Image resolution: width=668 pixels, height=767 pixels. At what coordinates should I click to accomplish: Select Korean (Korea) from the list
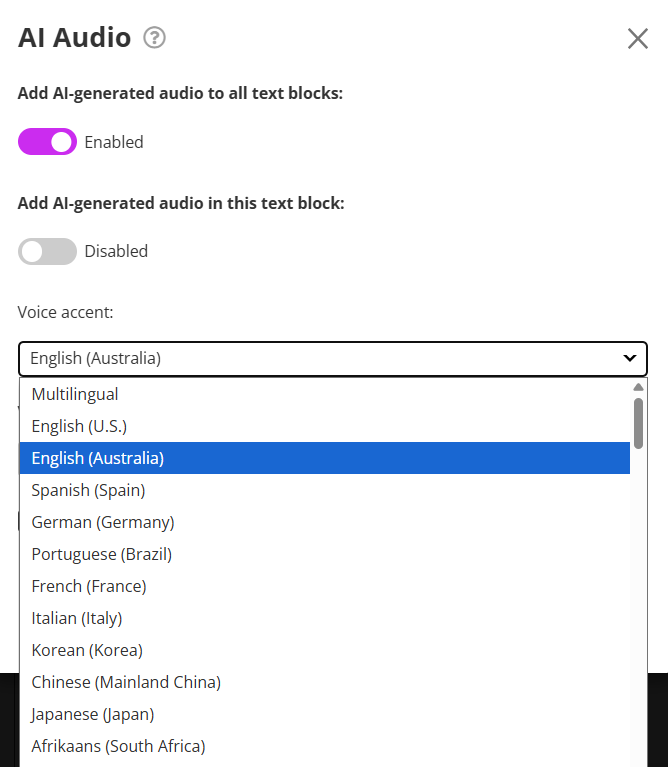87,650
